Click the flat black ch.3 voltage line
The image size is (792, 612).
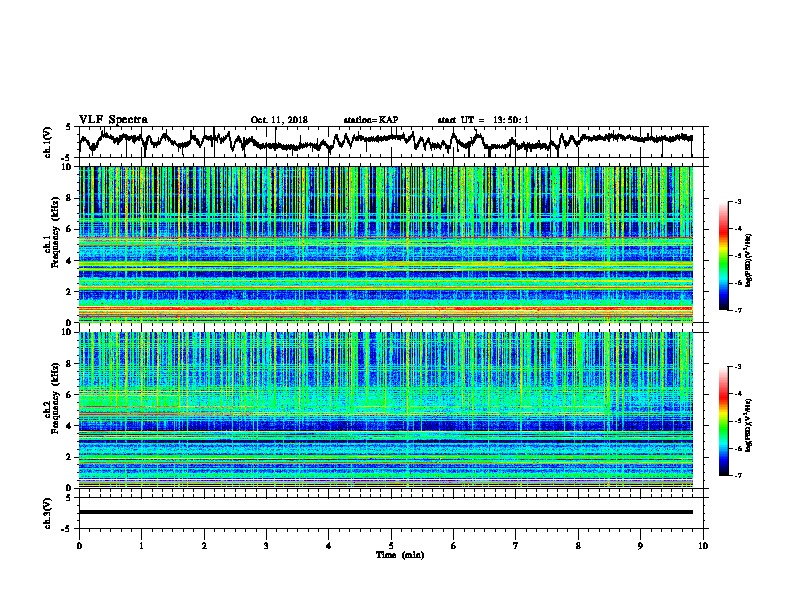[385, 512]
